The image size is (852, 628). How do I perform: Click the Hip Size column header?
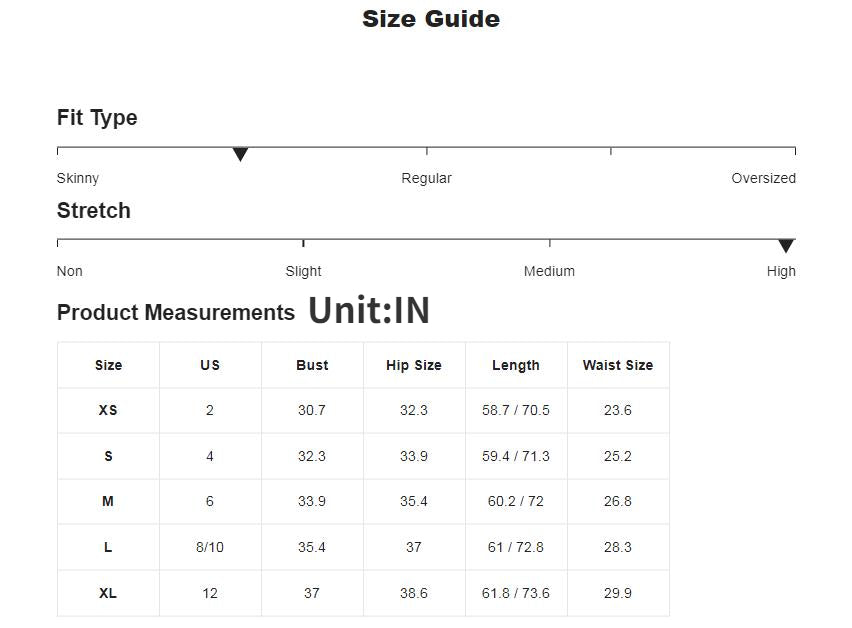click(414, 365)
